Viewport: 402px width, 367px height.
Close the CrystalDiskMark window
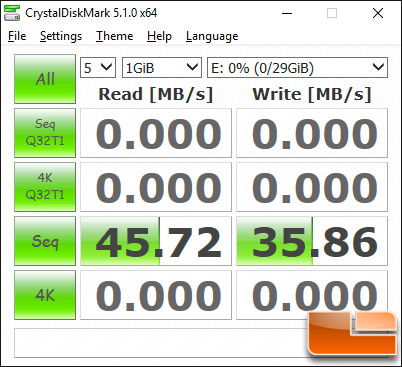[x=378, y=13]
